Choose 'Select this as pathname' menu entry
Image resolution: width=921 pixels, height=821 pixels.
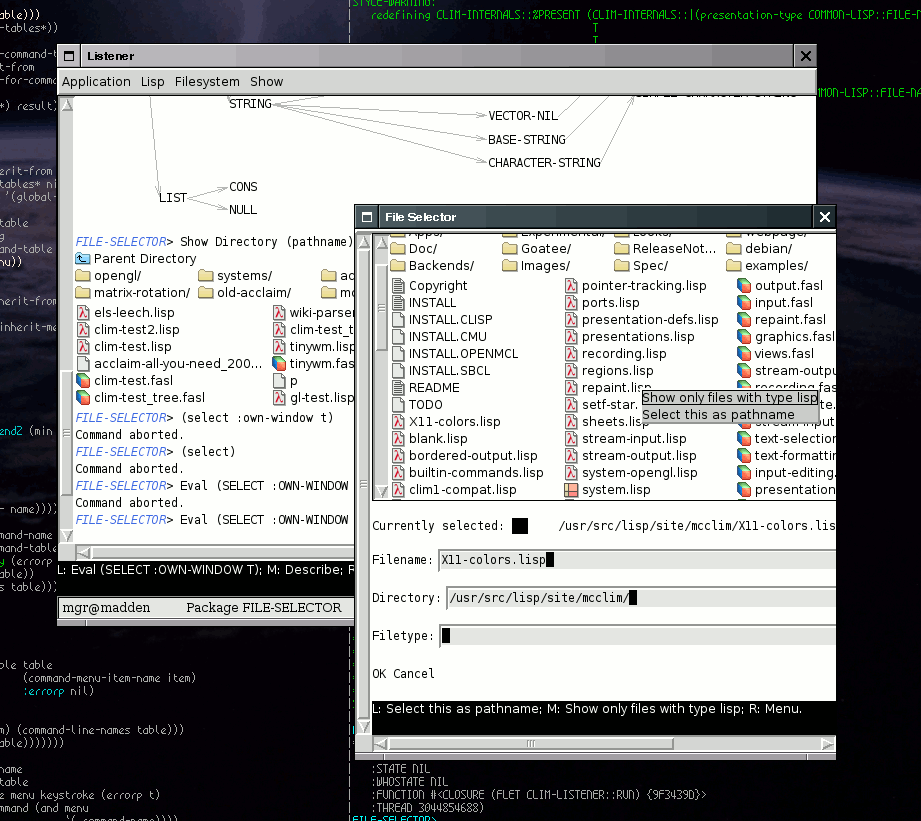tap(718, 415)
